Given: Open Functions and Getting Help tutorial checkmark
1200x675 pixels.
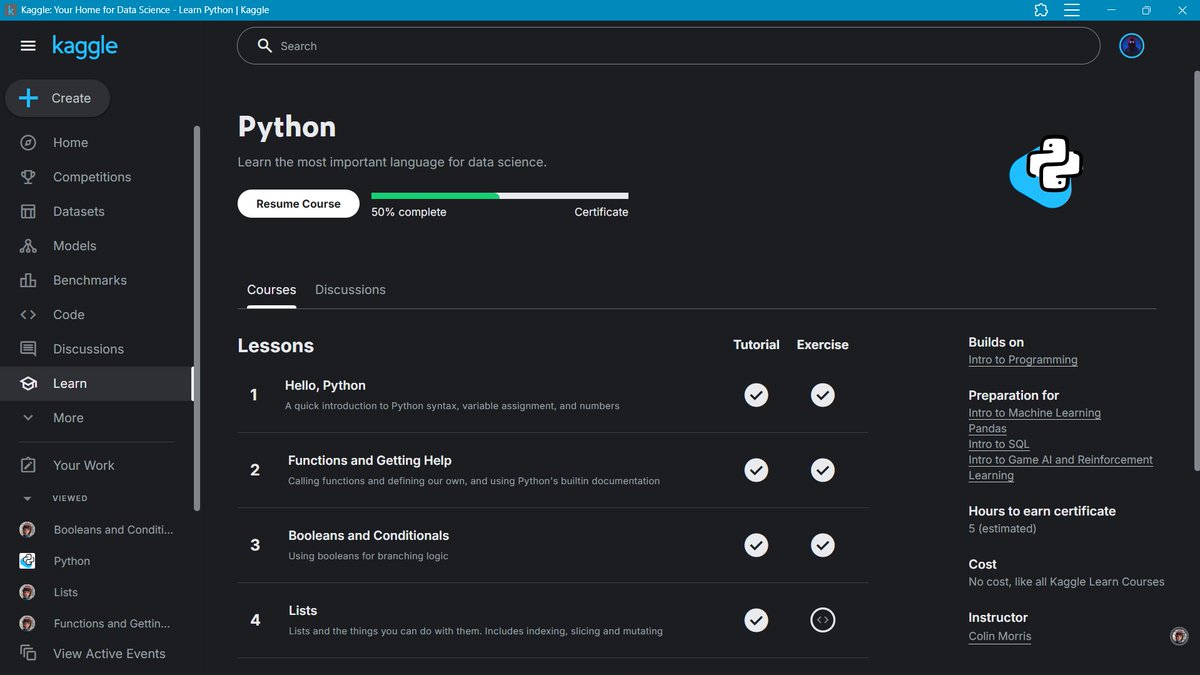Looking at the screenshot, I should [x=756, y=470].
